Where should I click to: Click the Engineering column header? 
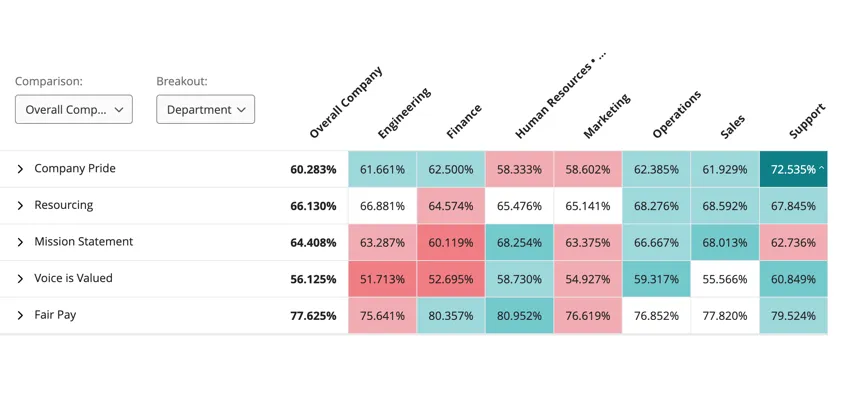coord(404,112)
